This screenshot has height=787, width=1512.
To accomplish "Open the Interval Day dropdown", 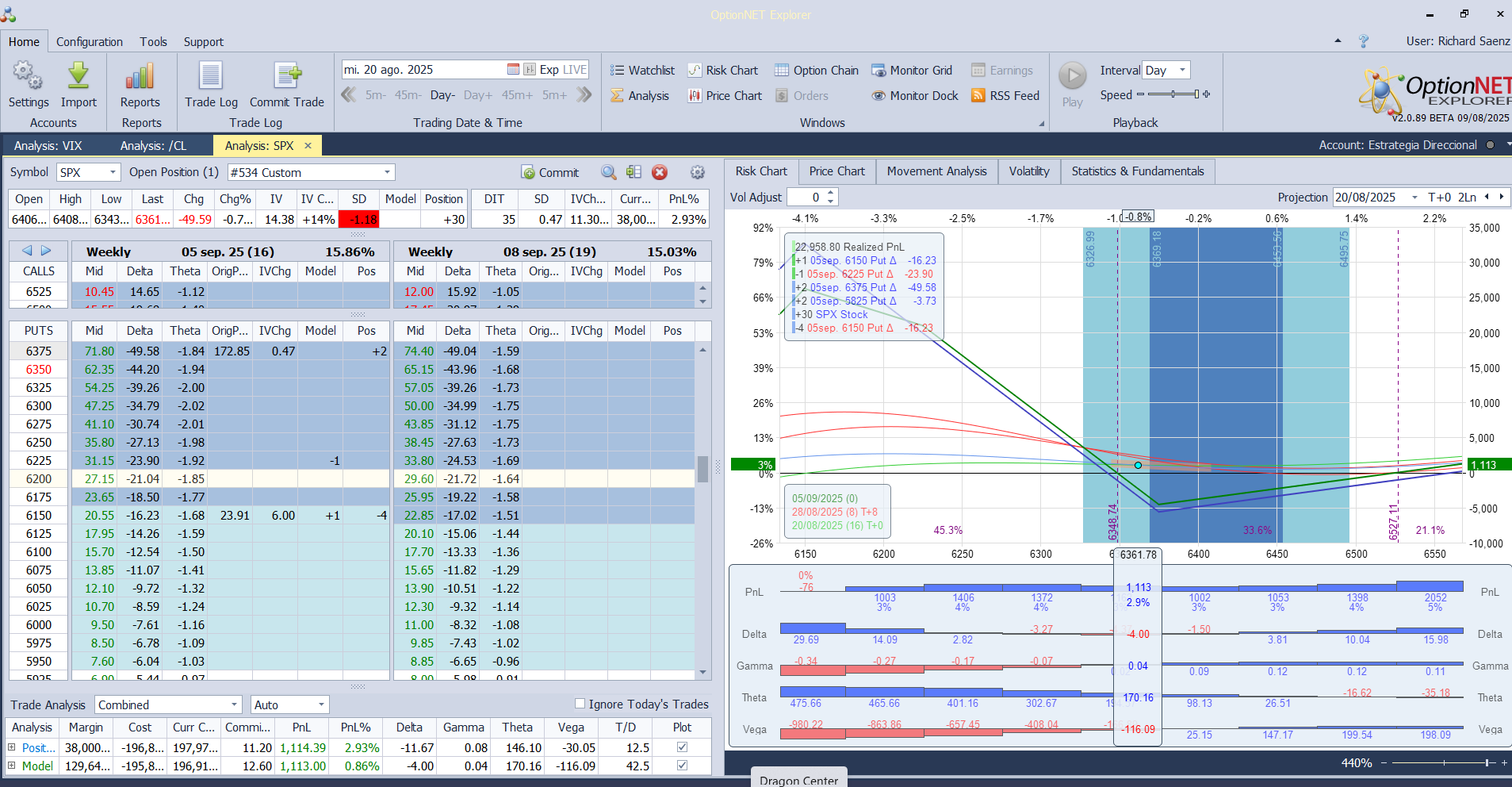I will pos(1182,71).
